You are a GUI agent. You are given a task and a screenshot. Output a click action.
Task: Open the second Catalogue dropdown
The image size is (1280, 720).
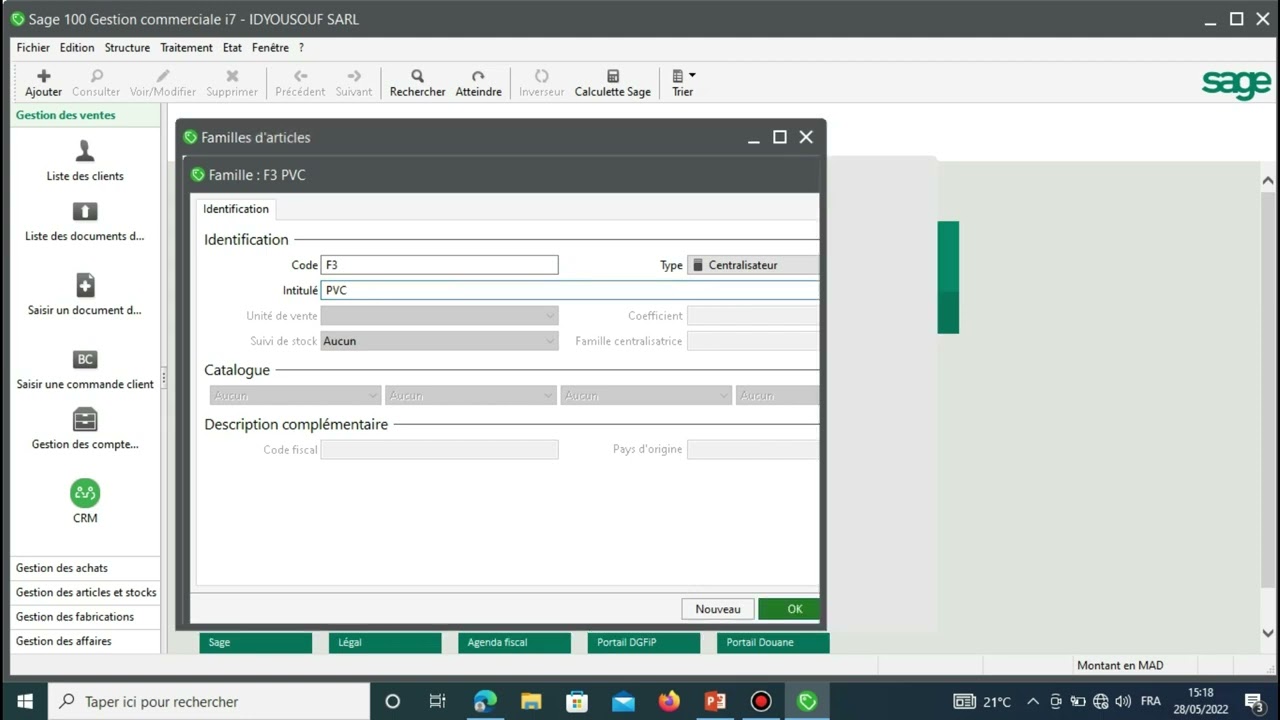pos(470,396)
